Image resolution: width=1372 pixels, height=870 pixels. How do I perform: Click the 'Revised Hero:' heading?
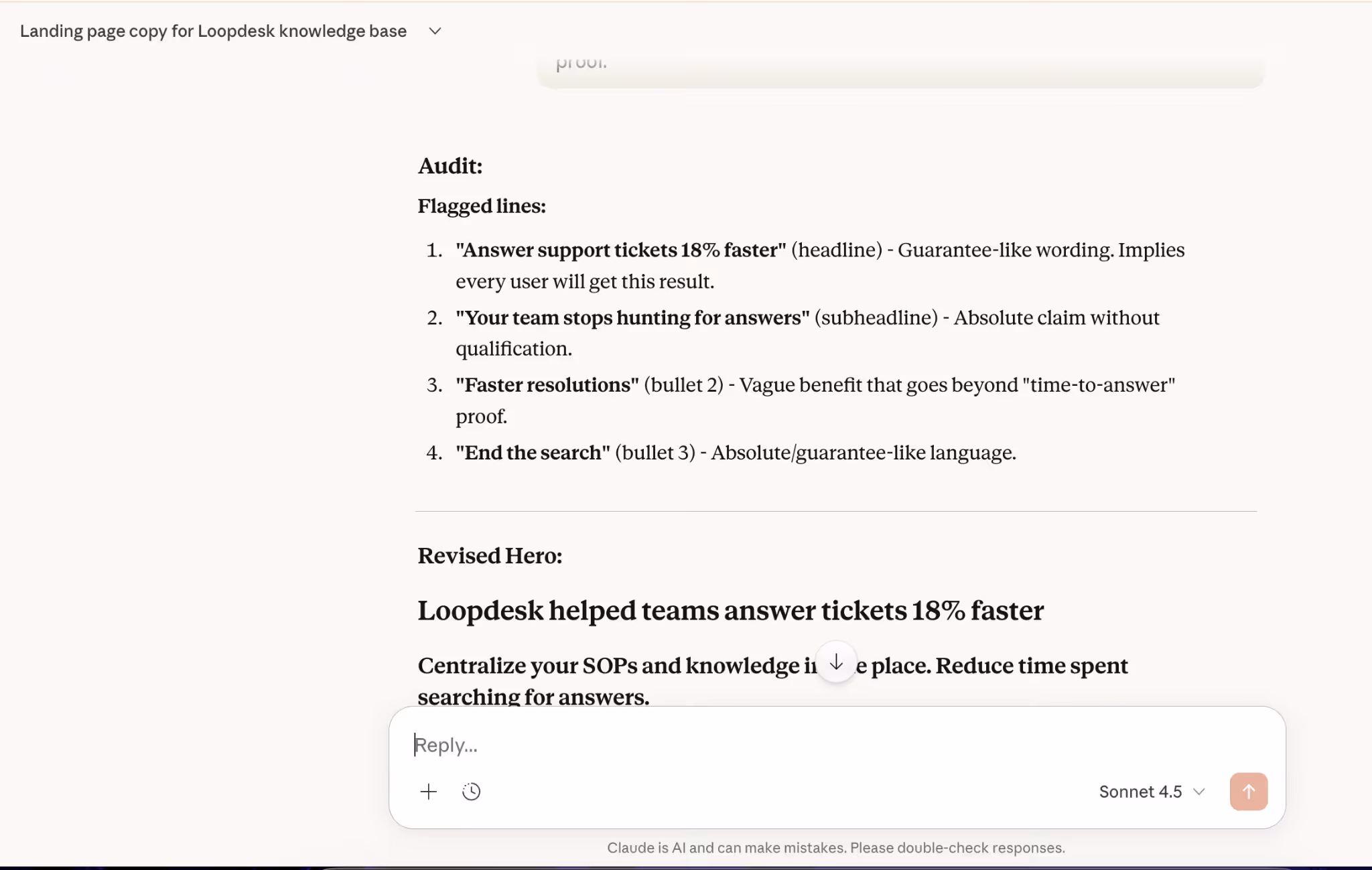tap(490, 556)
